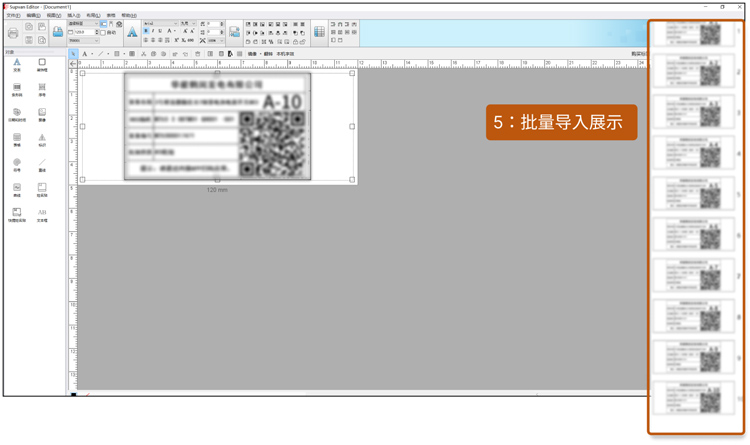Select label thumbnail 6 in the right panel
The image size is (750, 445).
[693, 234]
